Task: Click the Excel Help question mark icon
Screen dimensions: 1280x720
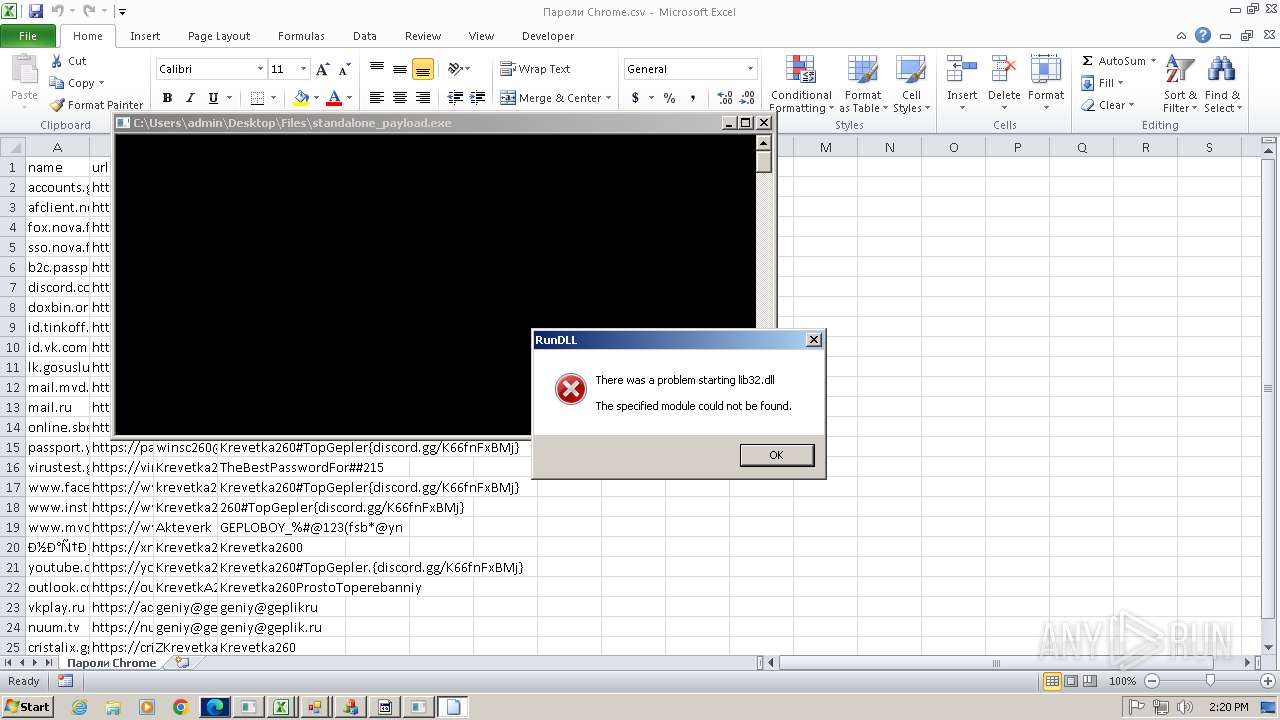Action: click(x=1203, y=36)
